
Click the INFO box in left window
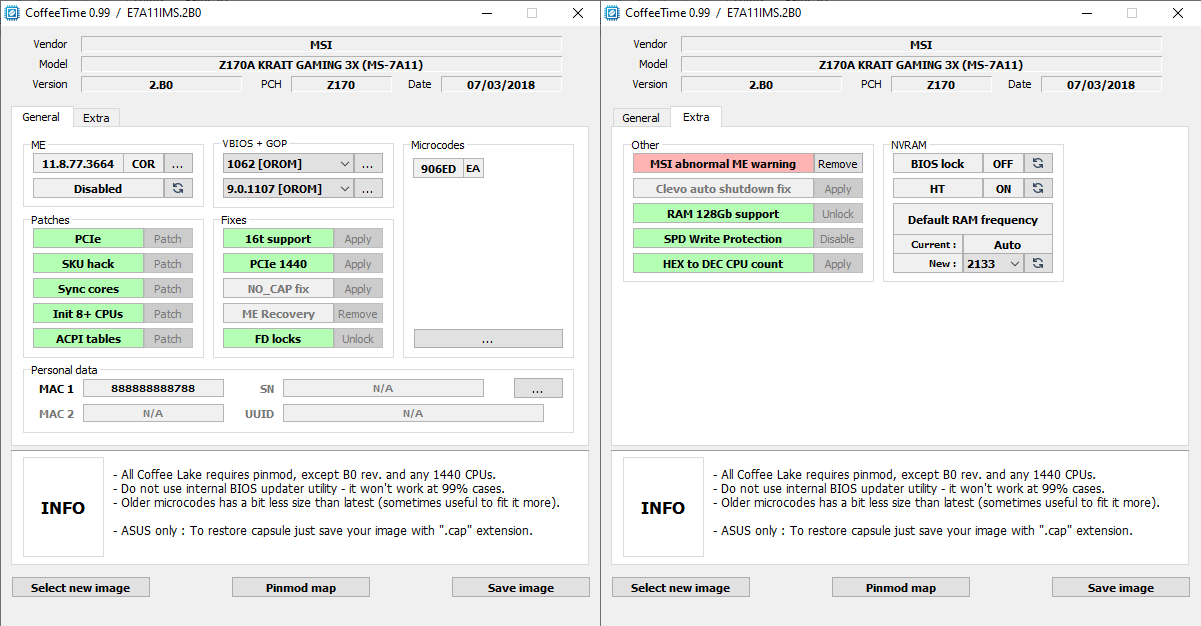[63, 507]
